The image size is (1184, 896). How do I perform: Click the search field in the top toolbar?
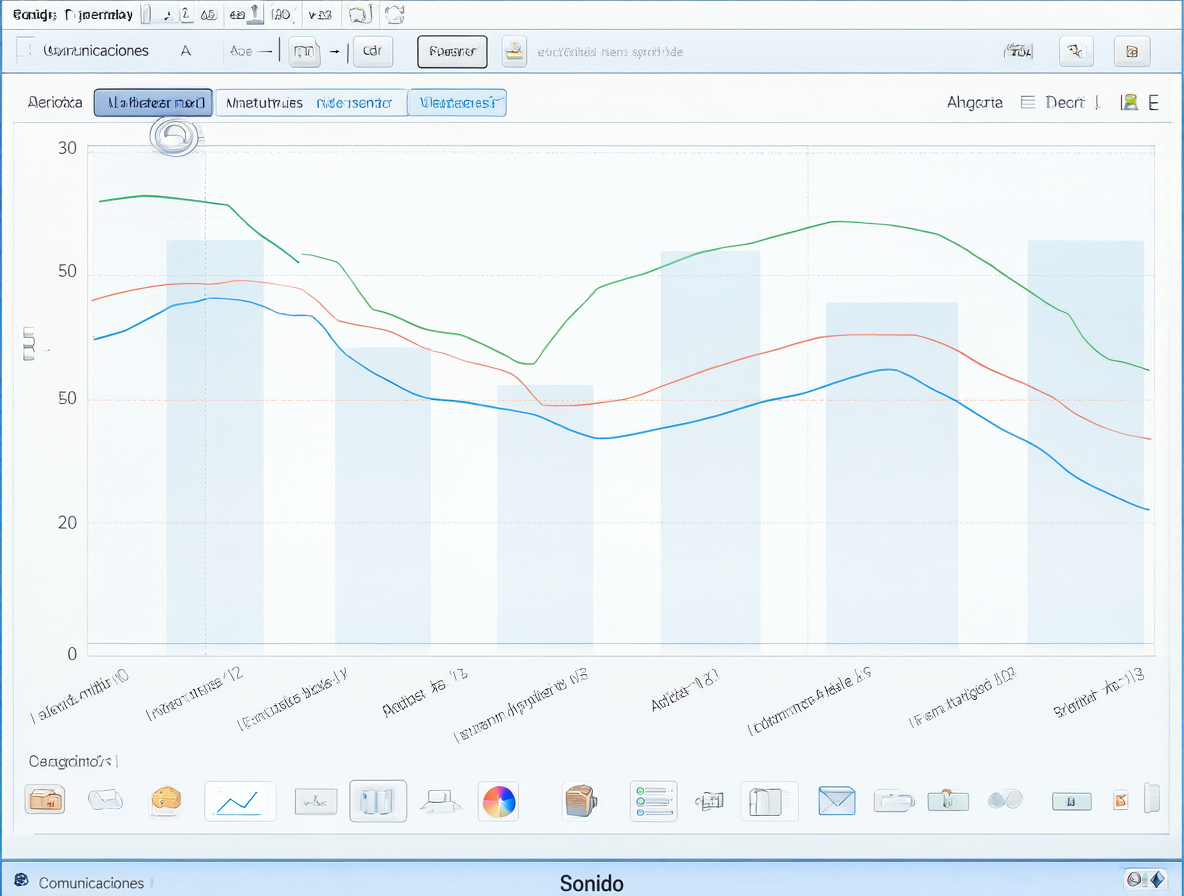click(x=610, y=52)
